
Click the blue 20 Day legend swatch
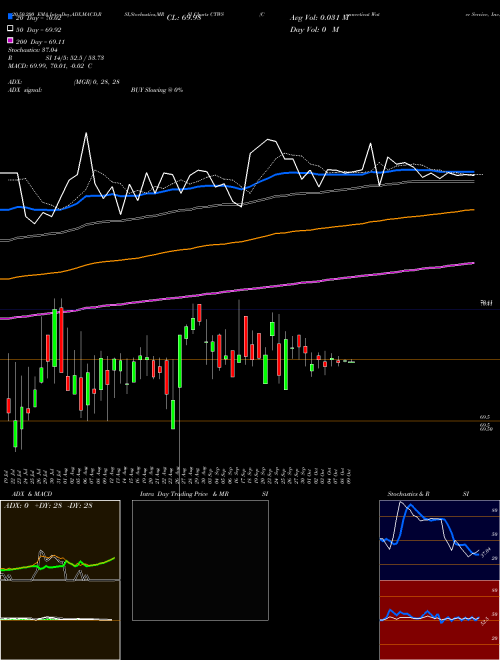pyautogui.click(x=10, y=17)
